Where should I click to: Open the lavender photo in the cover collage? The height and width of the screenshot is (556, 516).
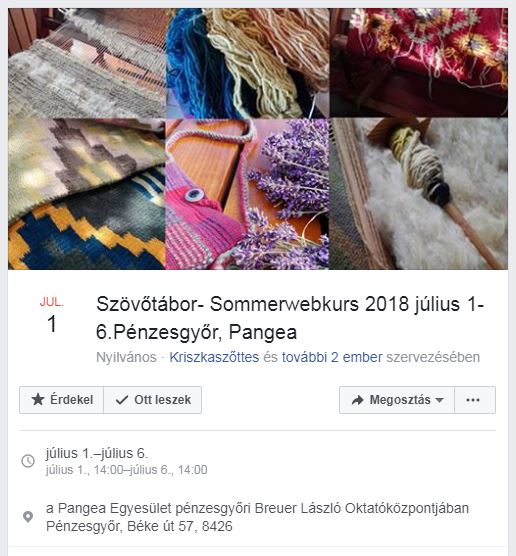[247, 194]
